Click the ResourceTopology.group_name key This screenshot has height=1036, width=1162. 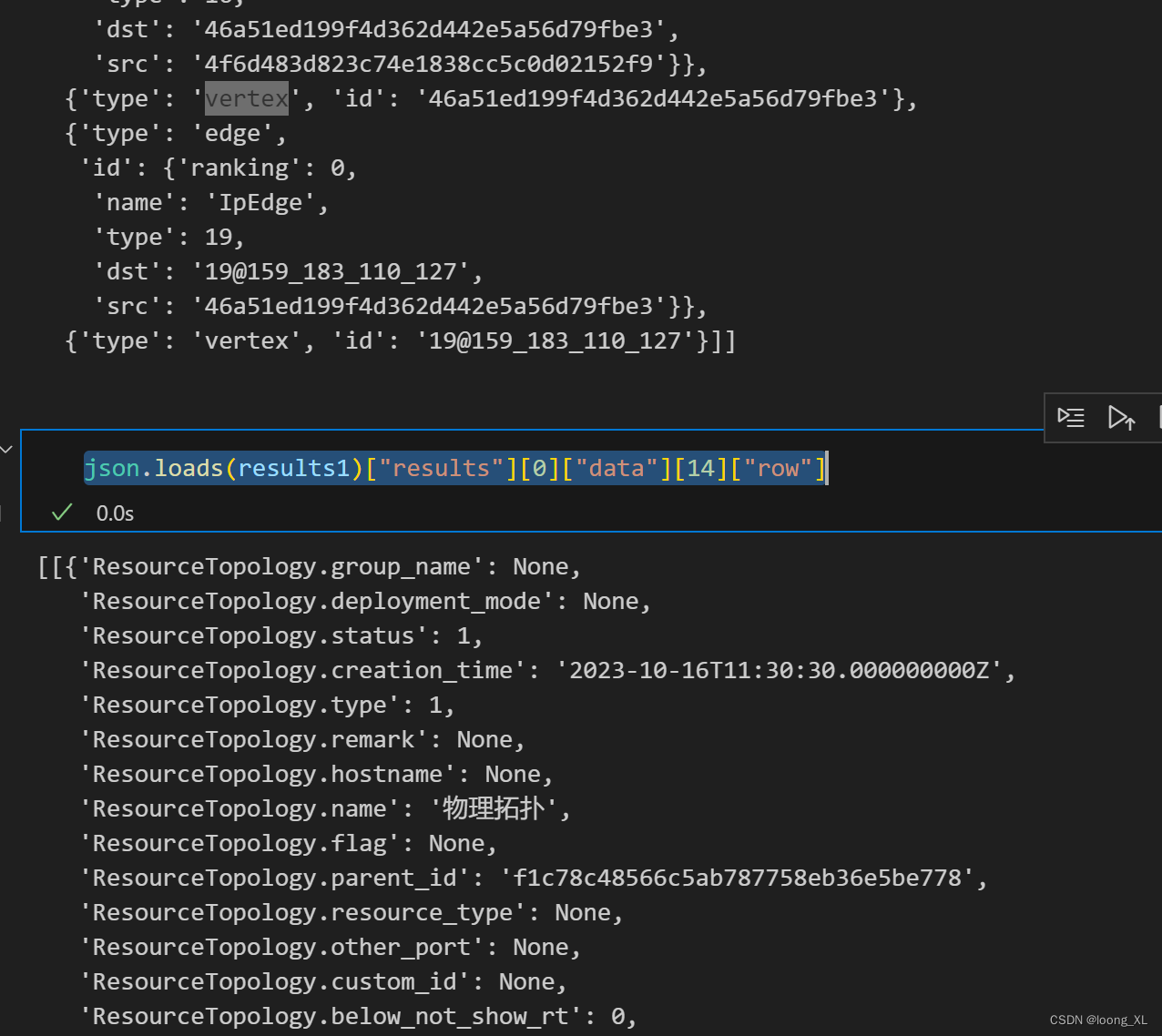click(x=281, y=567)
